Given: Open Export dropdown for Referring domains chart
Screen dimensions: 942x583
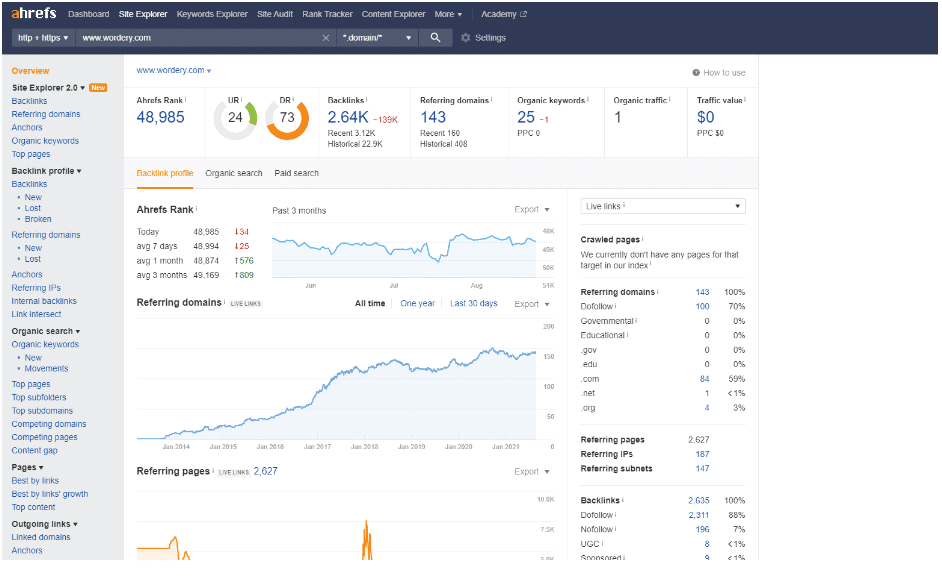Looking at the screenshot, I should [x=532, y=304].
